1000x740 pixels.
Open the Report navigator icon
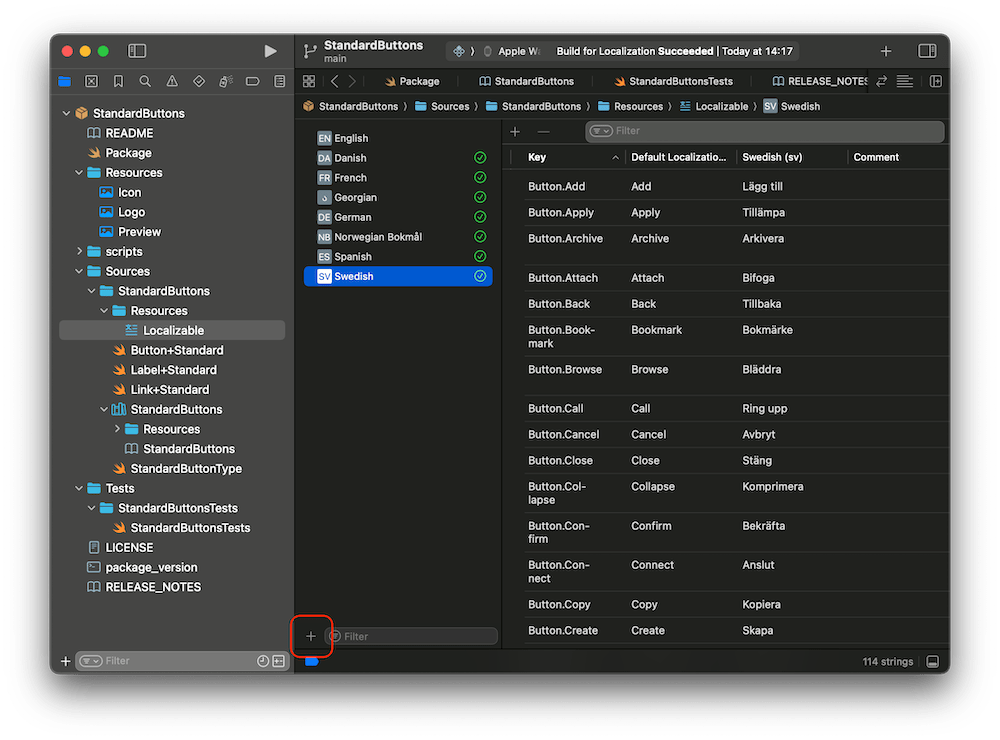point(279,81)
